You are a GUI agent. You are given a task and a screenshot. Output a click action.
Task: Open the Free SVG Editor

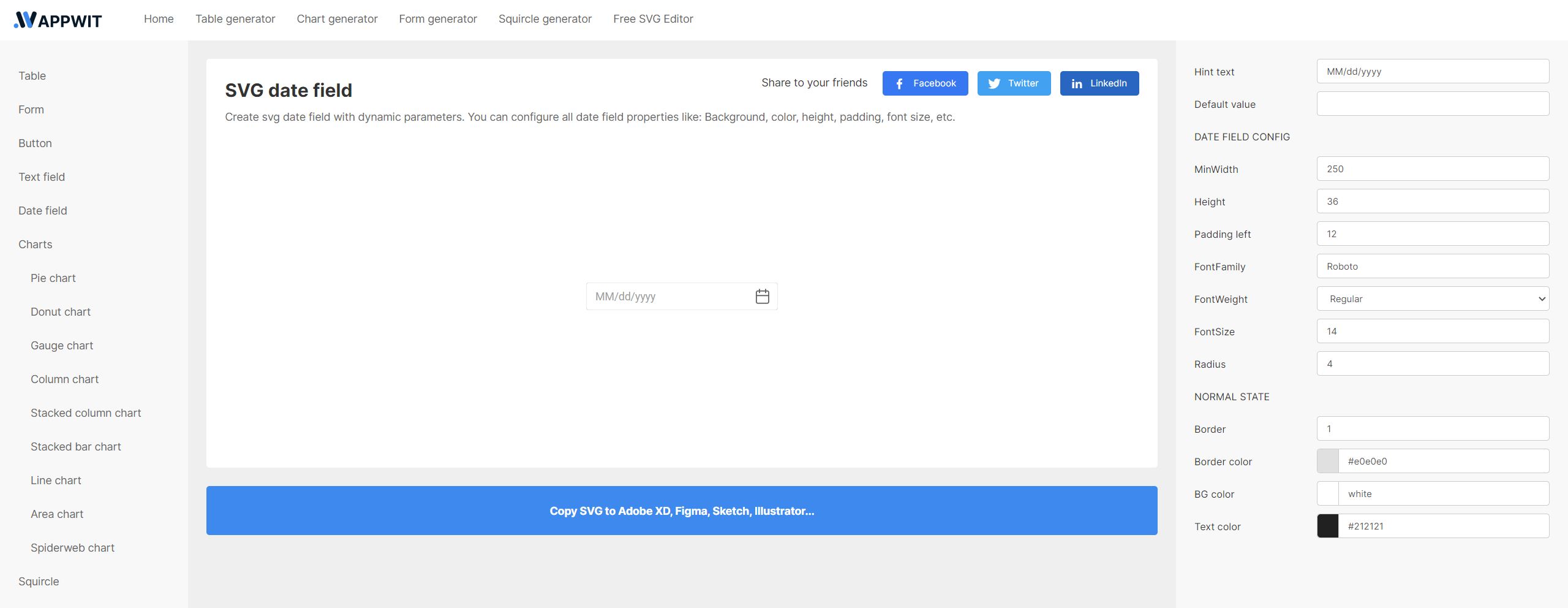pyautogui.click(x=652, y=19)
